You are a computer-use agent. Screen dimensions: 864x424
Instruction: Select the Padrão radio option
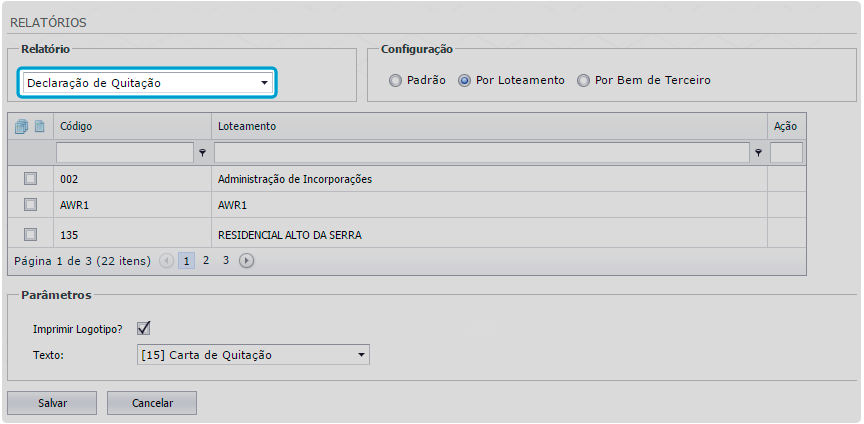[395, 81]
